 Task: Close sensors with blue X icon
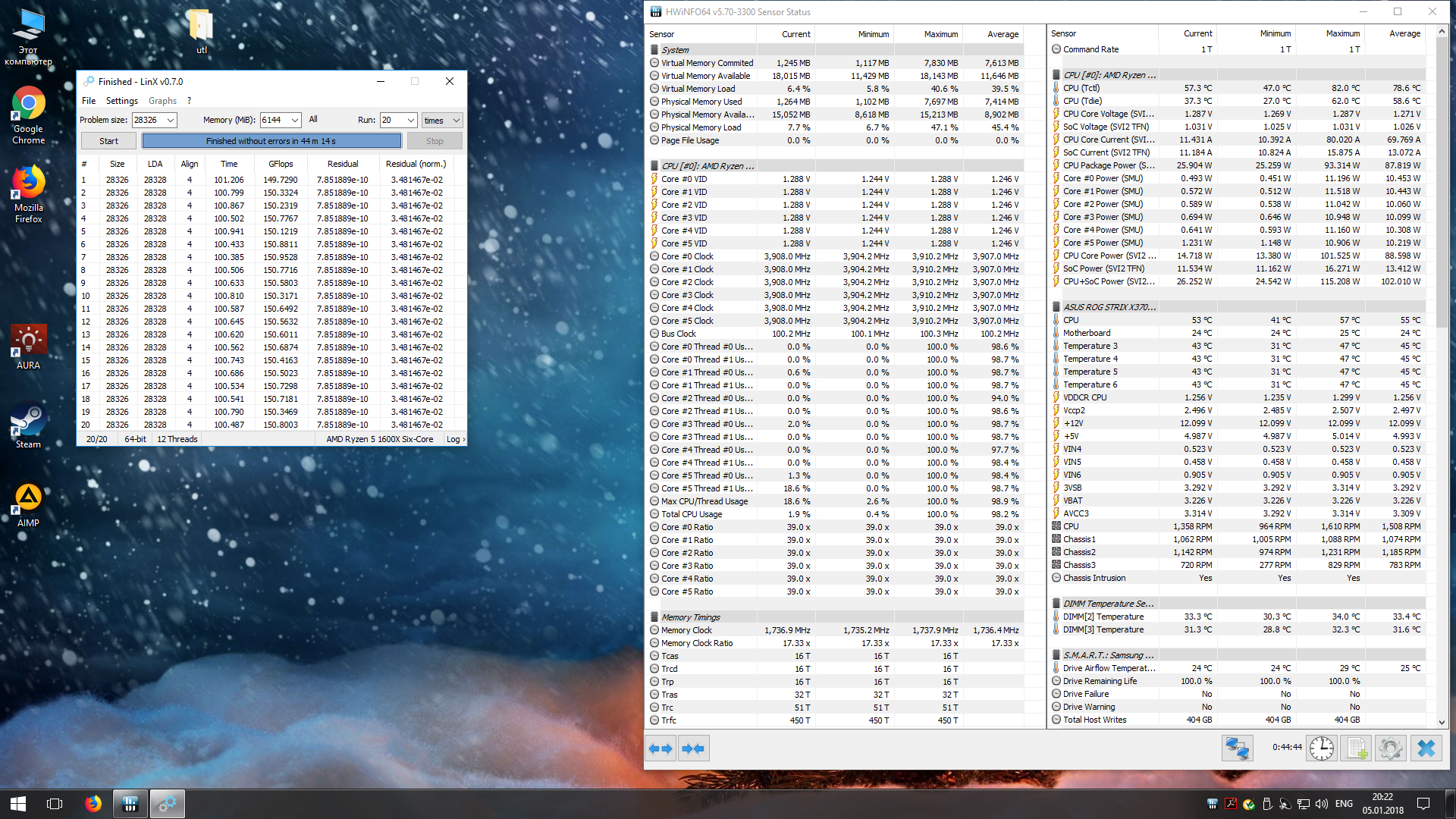1426,748
